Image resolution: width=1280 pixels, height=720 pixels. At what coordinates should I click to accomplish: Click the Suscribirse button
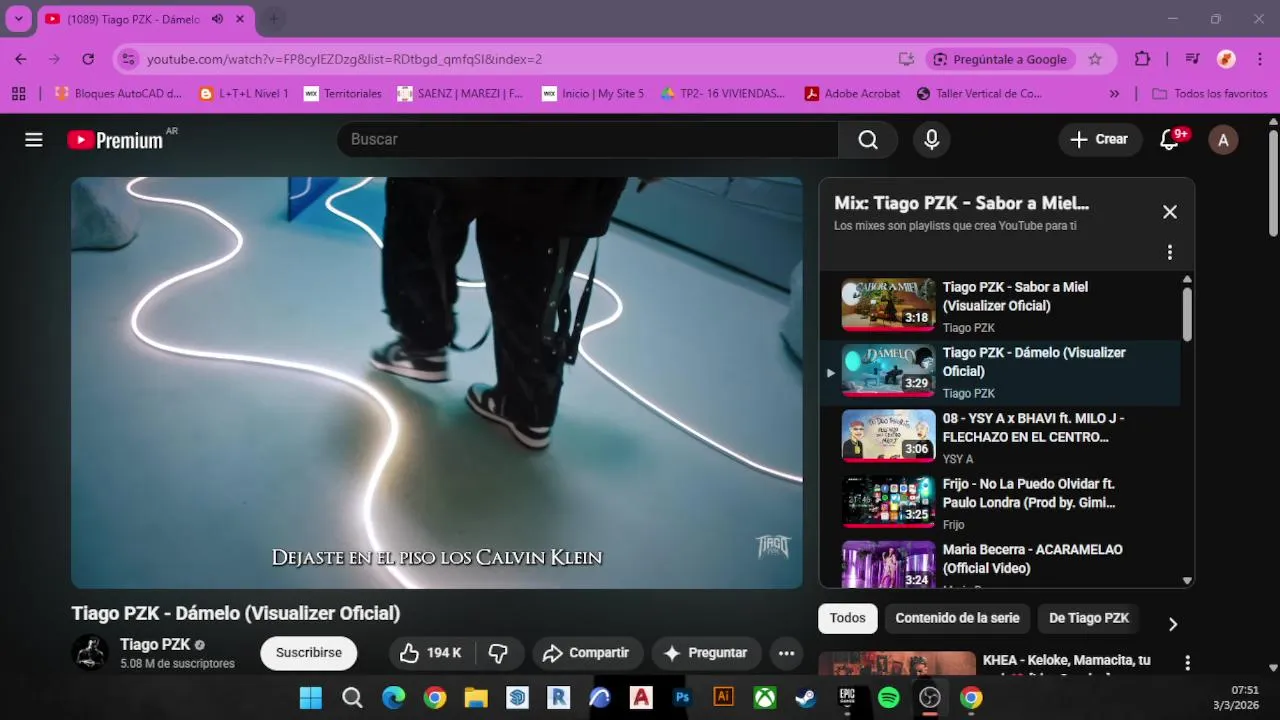pos(309,653)
